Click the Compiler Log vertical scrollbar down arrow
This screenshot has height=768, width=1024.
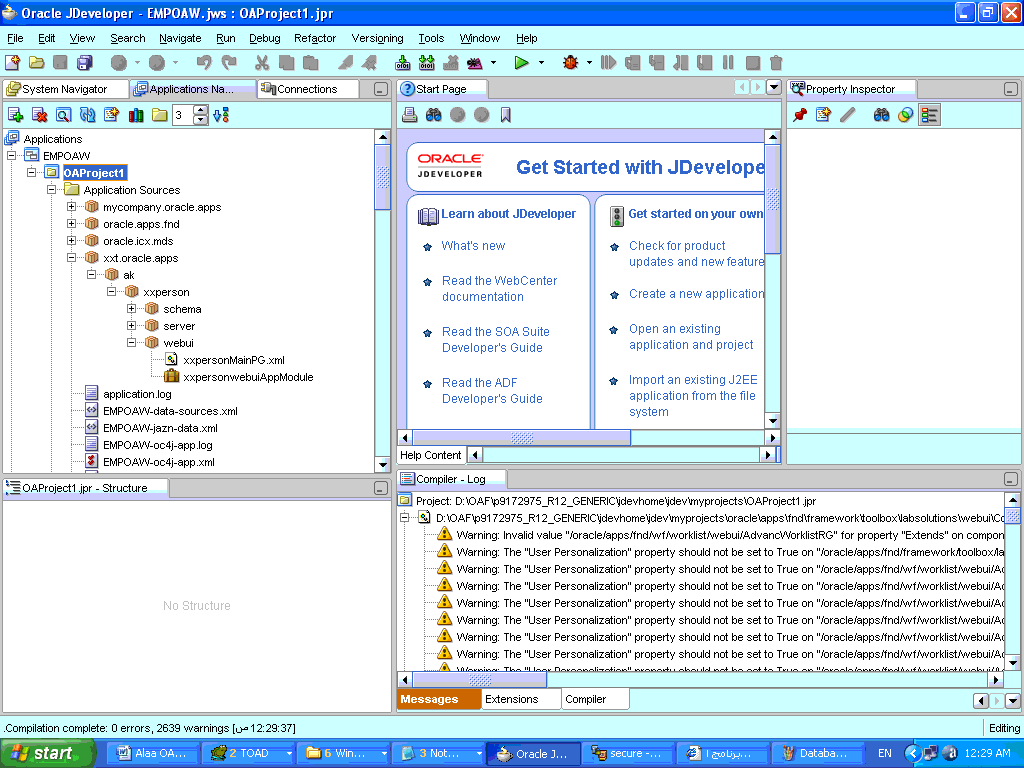pos(1013,664)
